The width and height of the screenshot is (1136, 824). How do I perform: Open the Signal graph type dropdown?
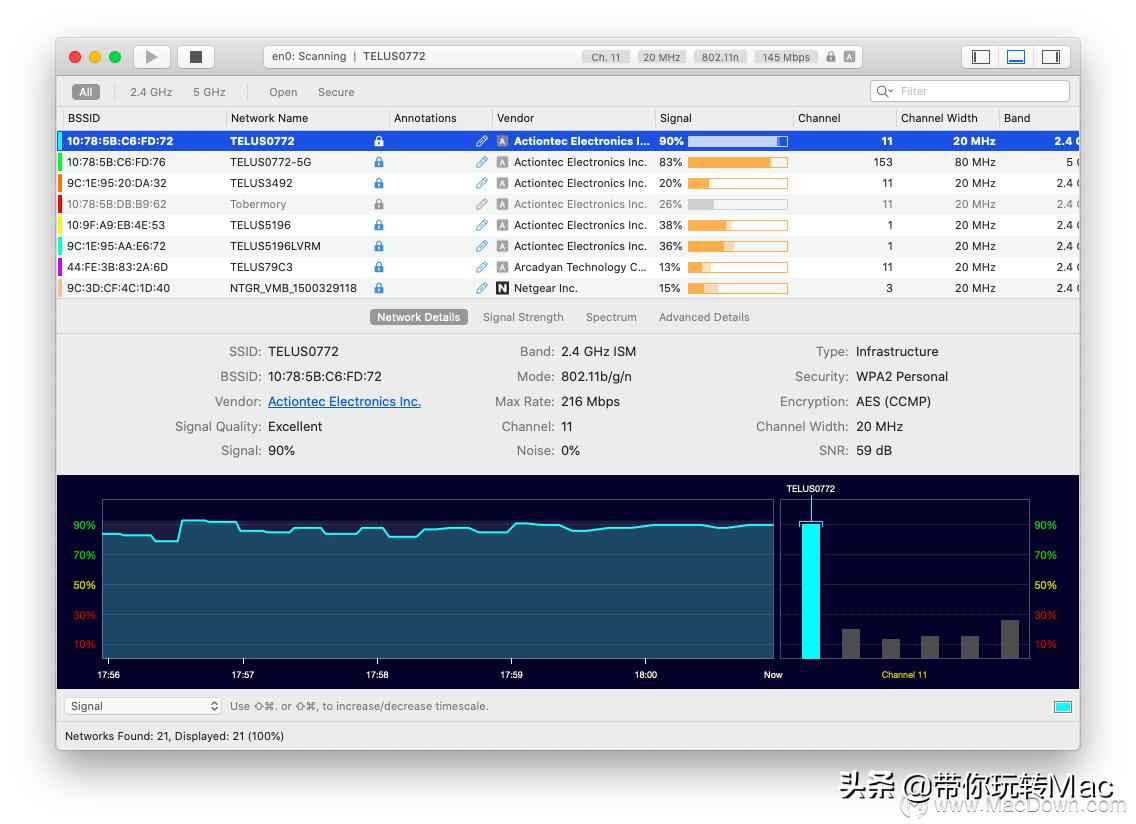point(143,706)
